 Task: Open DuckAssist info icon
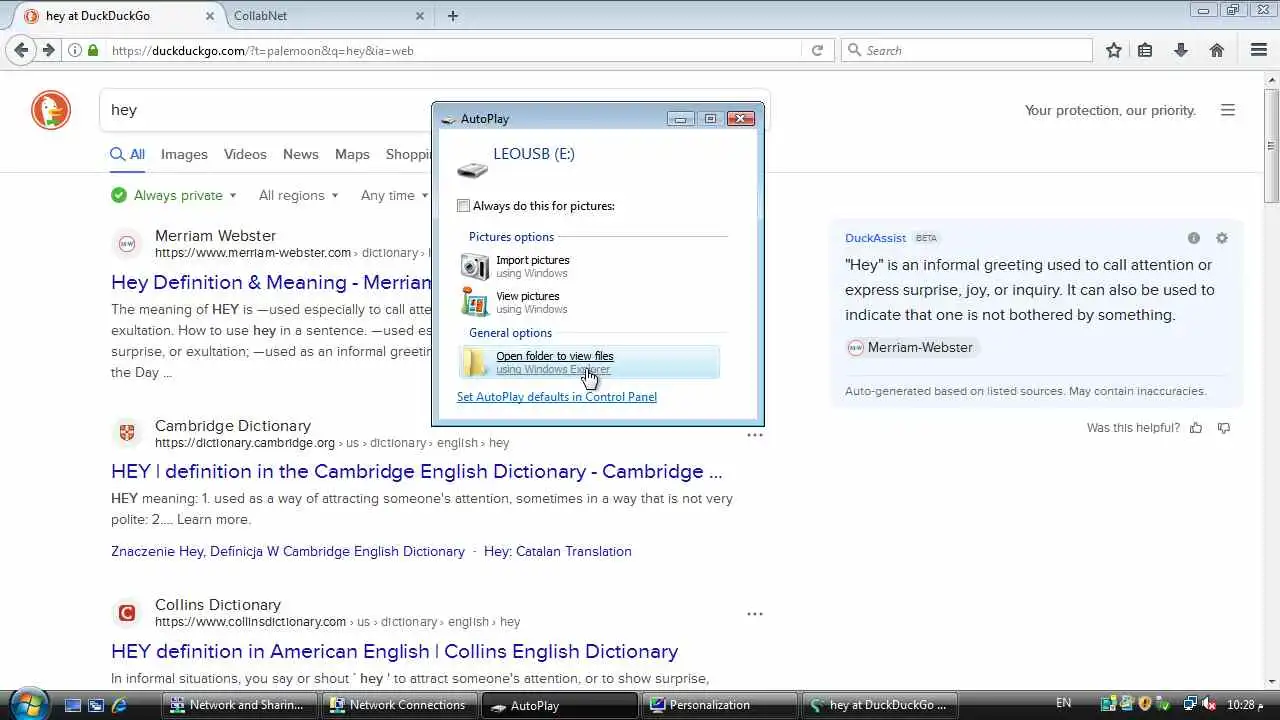[x=1193, y=238]
